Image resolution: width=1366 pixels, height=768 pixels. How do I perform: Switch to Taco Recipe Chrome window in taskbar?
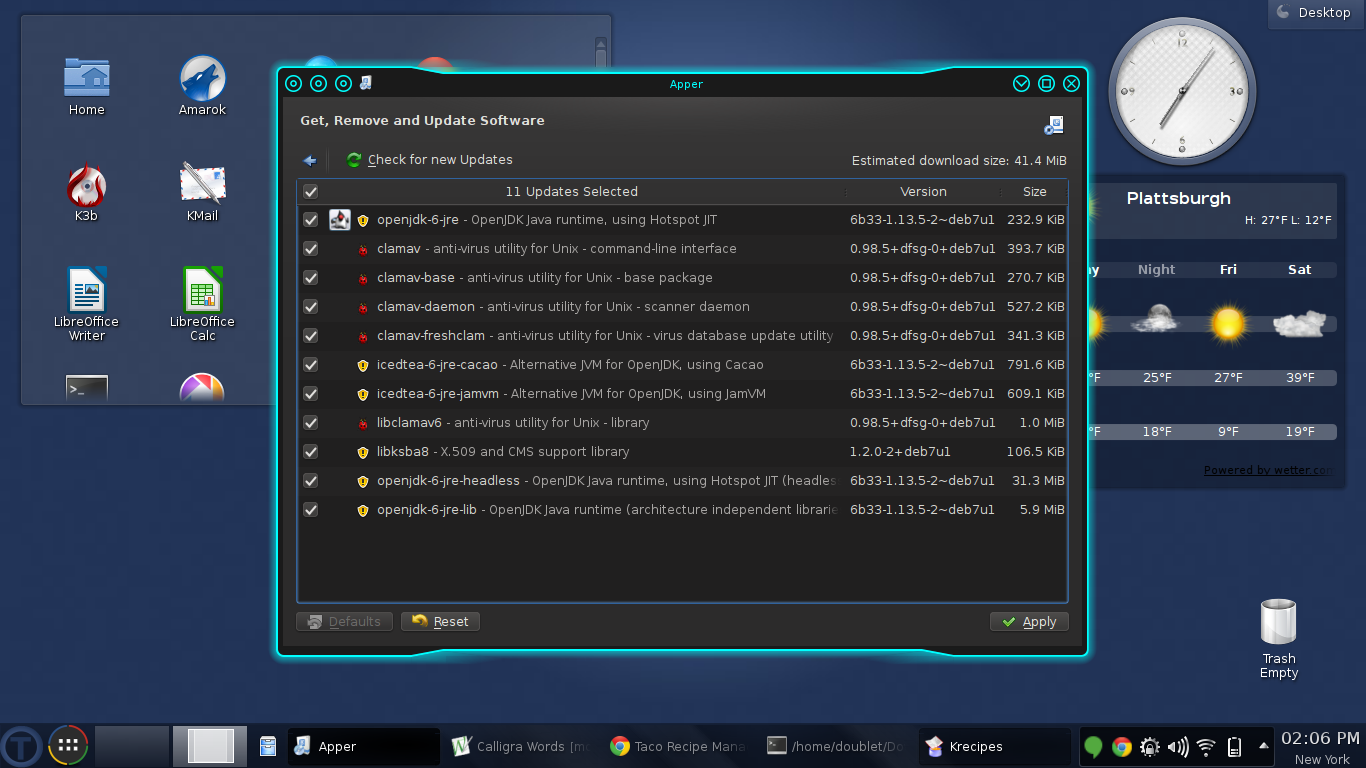680,746
